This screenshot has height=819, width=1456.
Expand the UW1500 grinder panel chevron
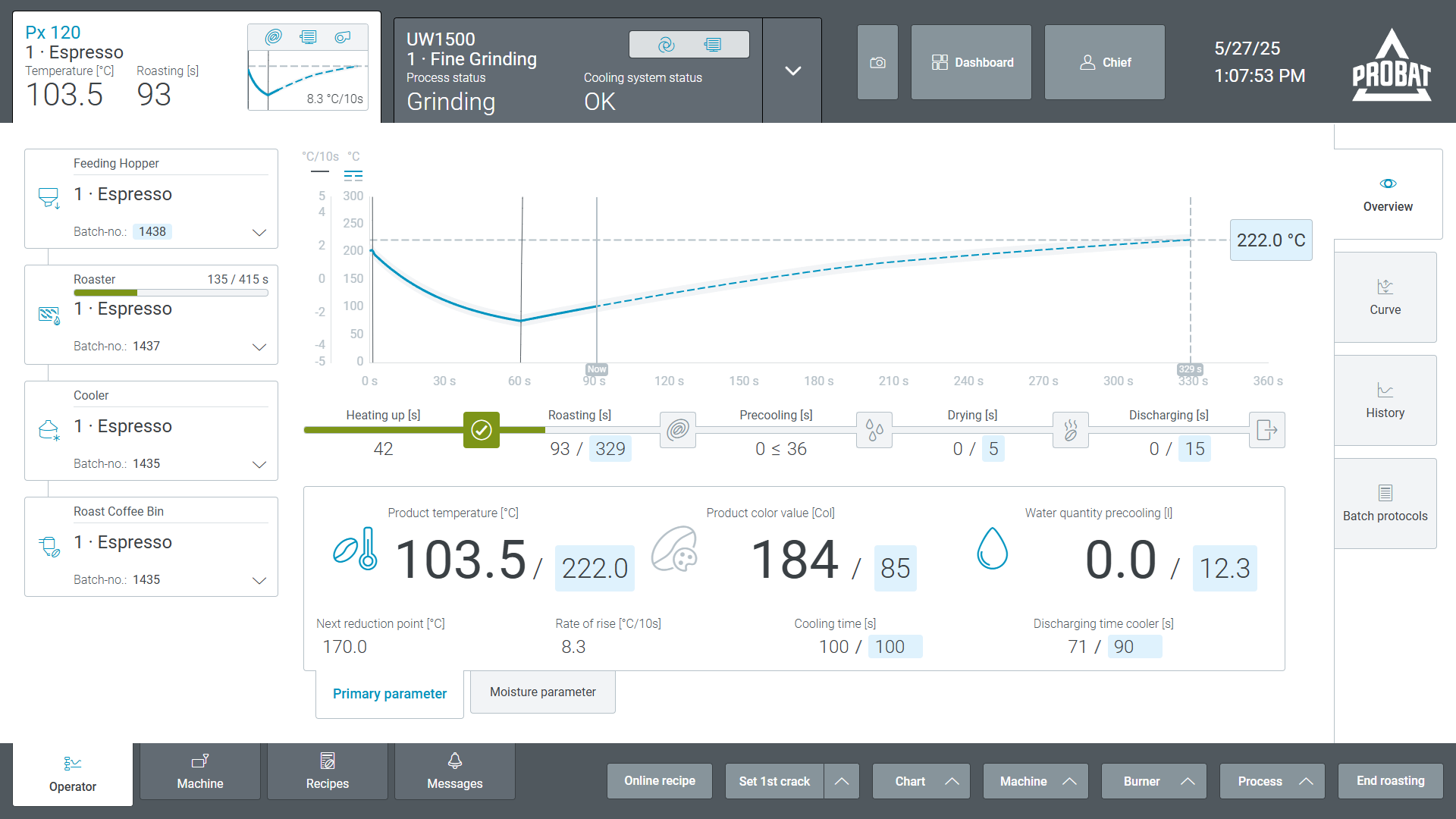792,71
